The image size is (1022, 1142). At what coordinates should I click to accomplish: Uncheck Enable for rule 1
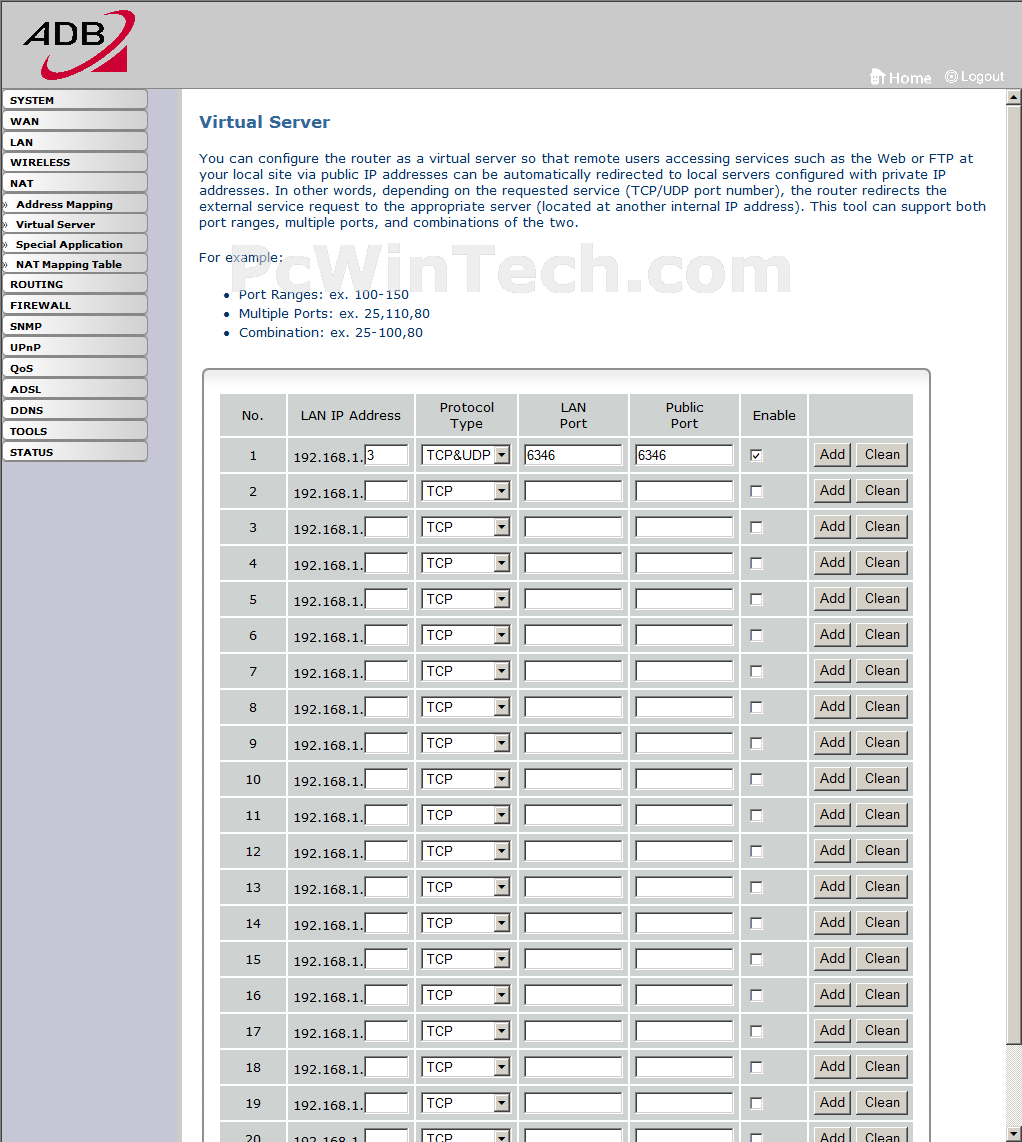(x=756, y=455)
